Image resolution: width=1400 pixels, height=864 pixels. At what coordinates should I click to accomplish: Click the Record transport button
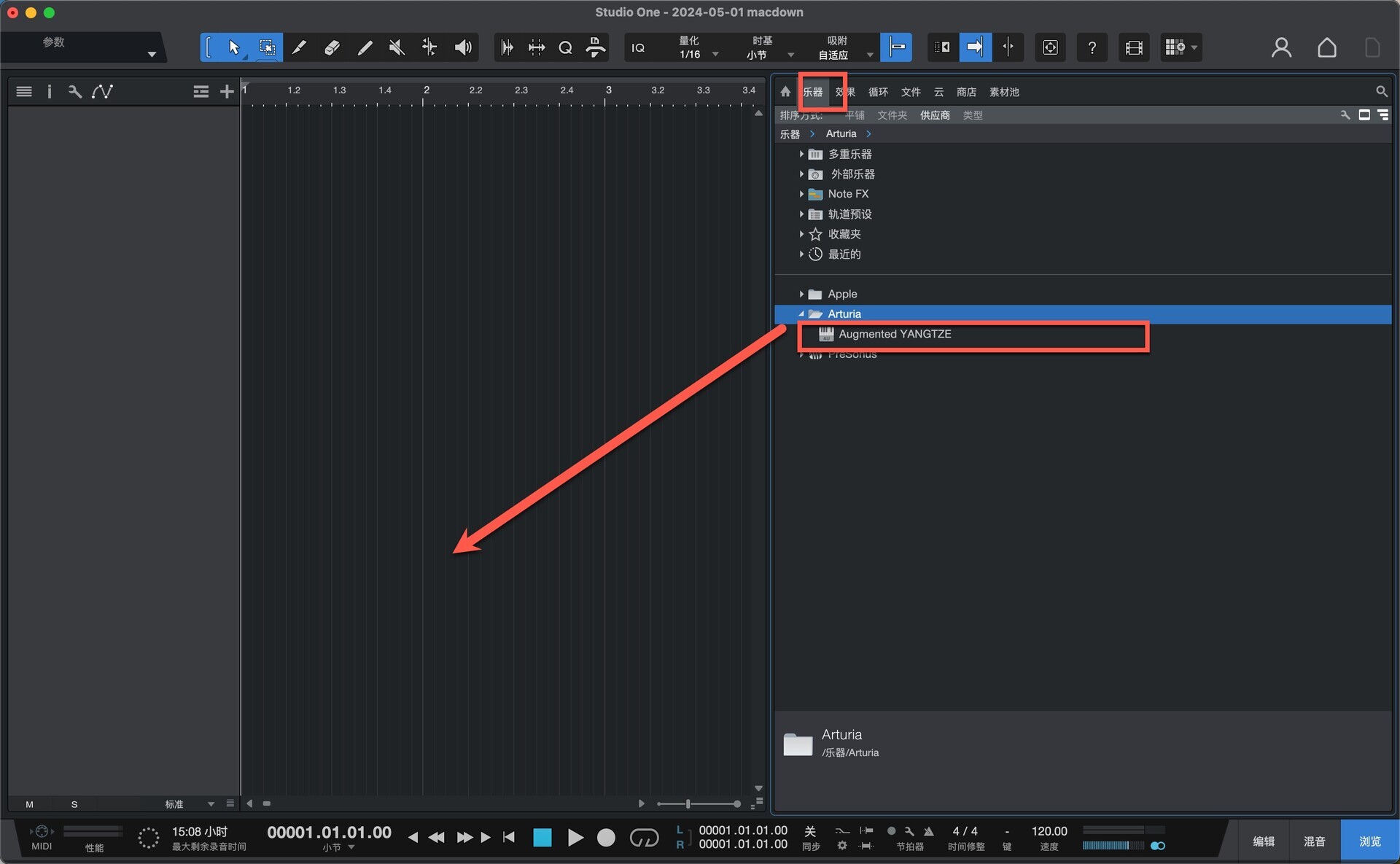pyautogui.click(x=606, y=838)
